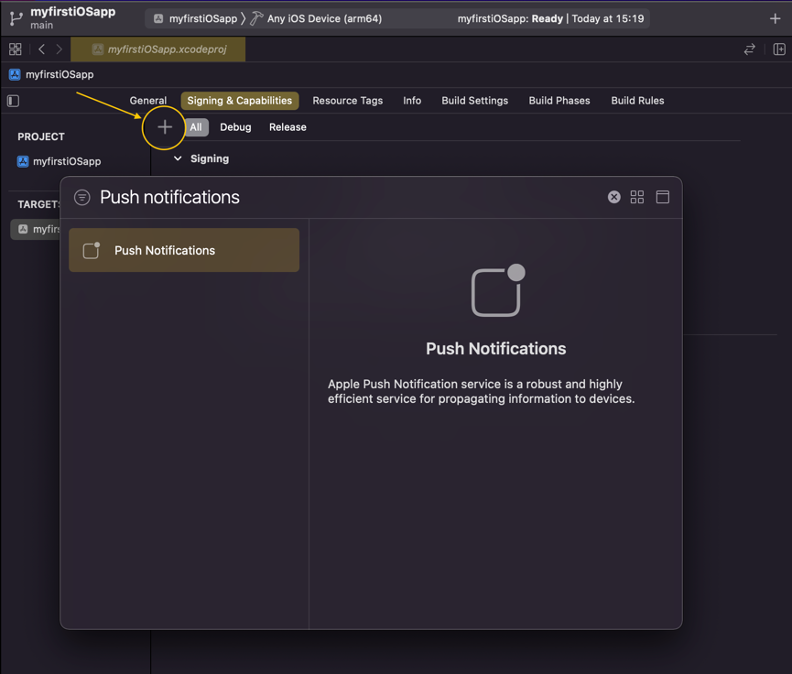Select Signing & Capabilities tab
Image resolution: width=792 pixels, height=674 pixels.
[x=239, y=101]
